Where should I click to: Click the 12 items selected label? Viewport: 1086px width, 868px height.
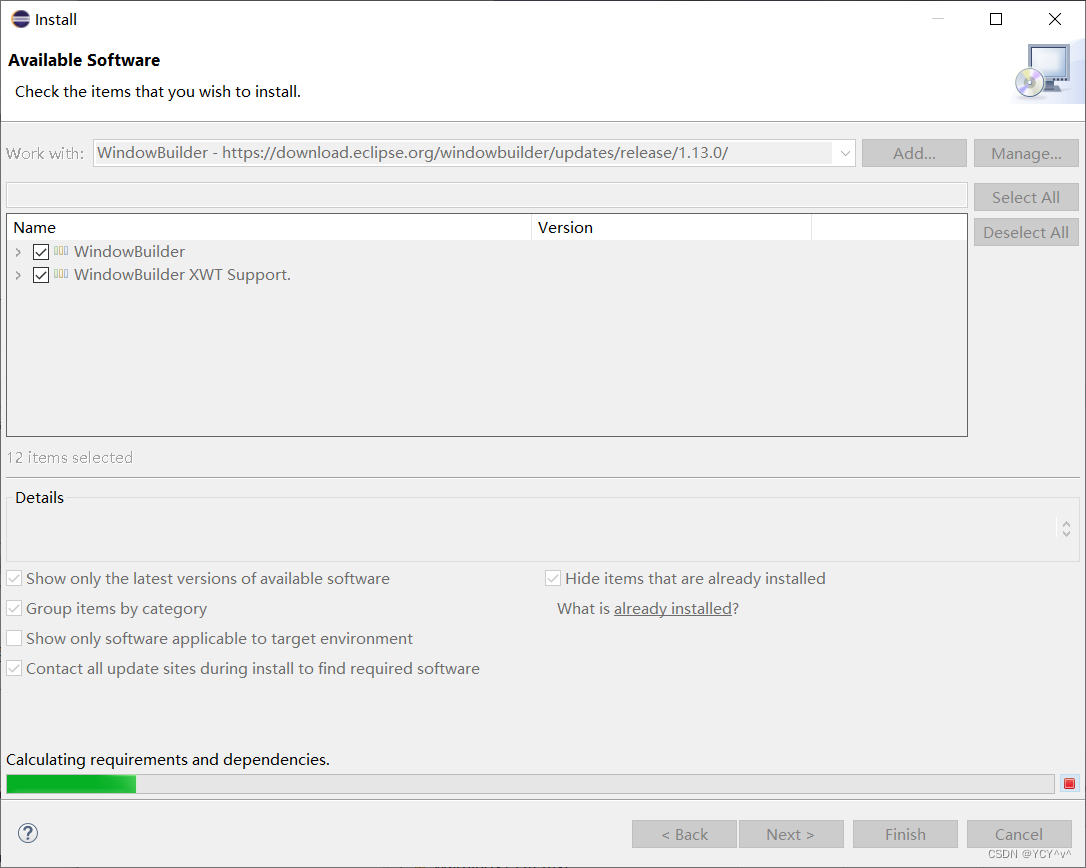69,457
